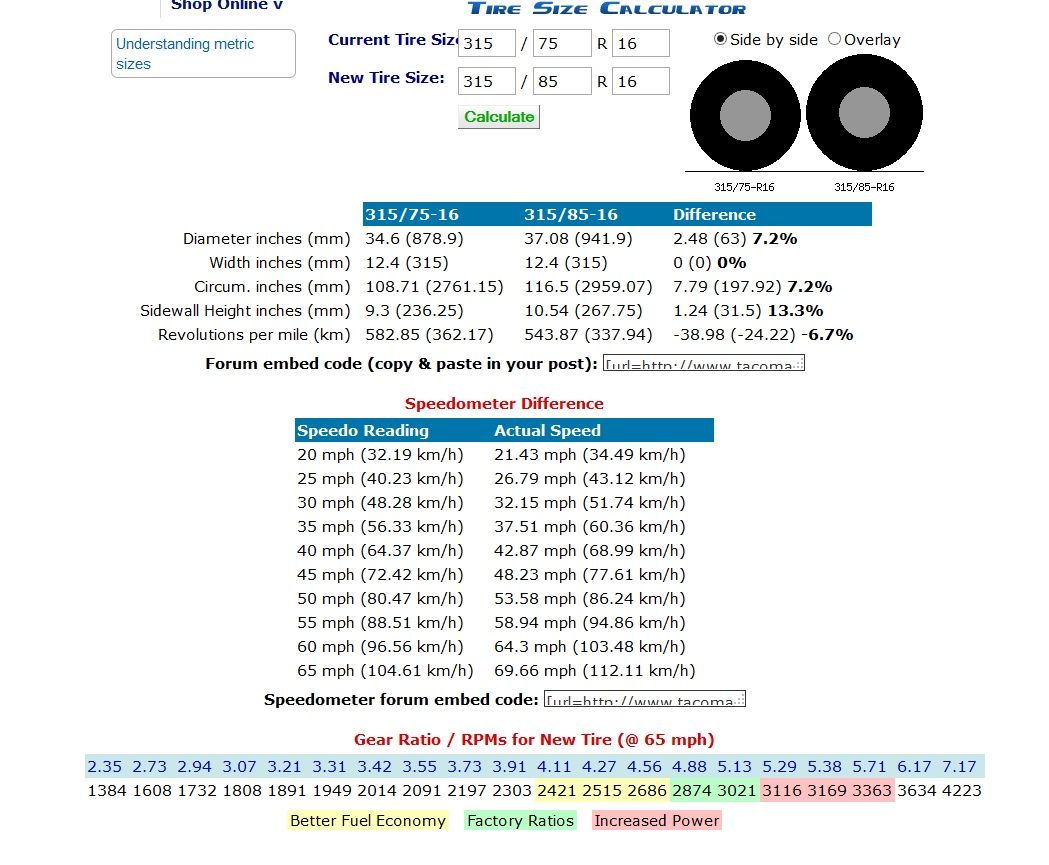Click the green Factory Ratios legend
This screenshot has width=1049, height=865.
pos(521,821)
